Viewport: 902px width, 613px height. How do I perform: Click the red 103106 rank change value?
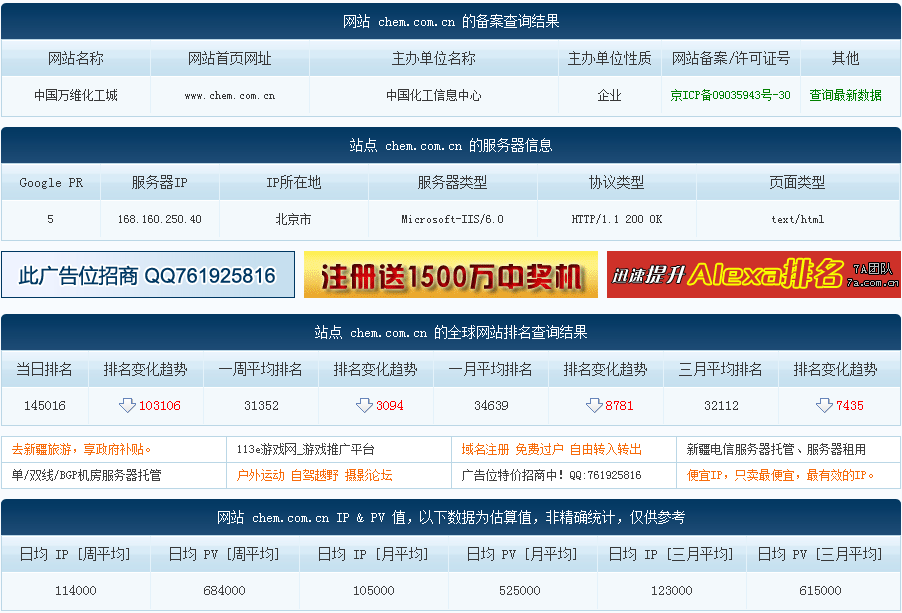(160, 405)
